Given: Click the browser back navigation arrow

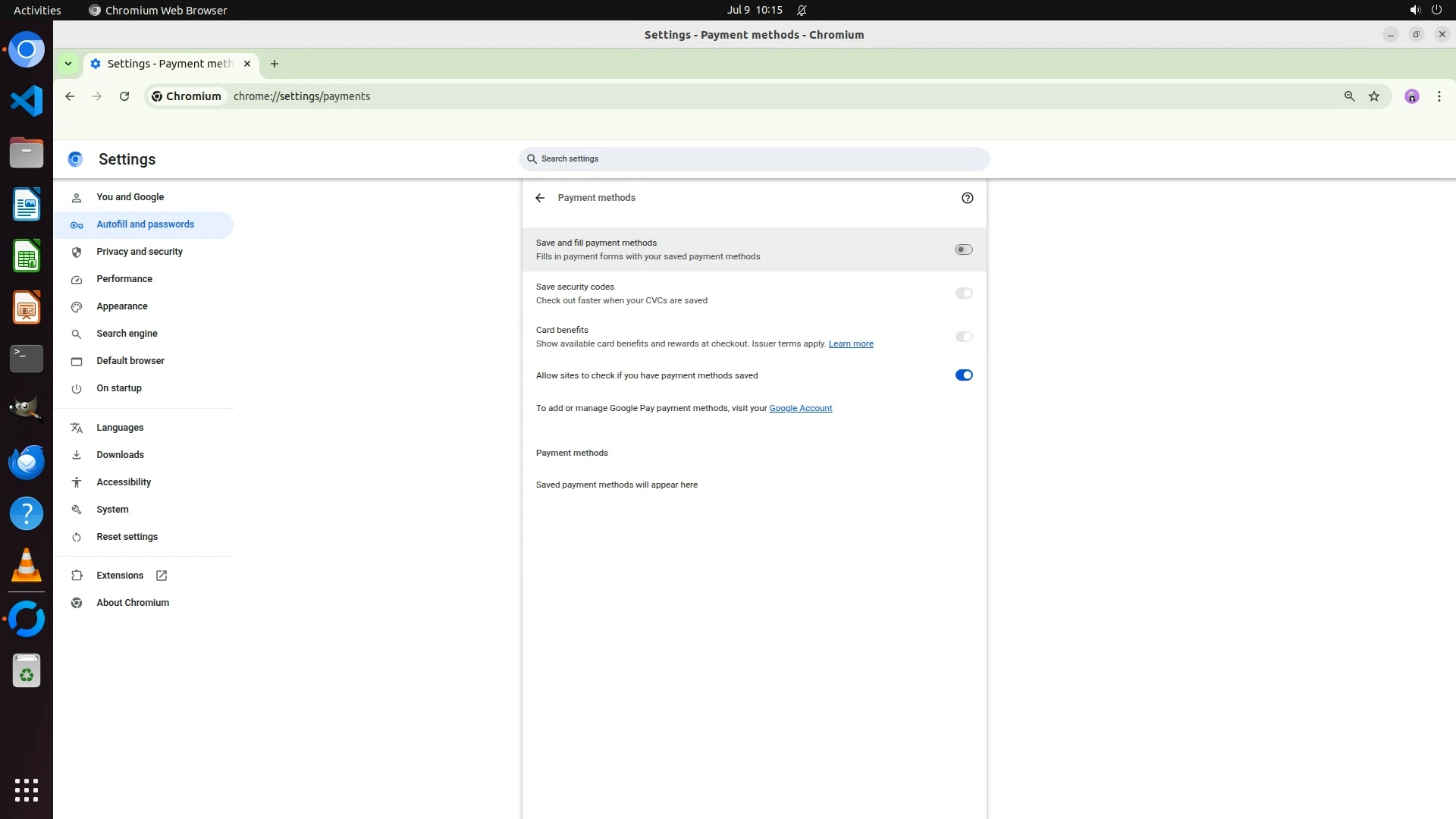Looking at the screenshot, I should [x=70, y=96].
